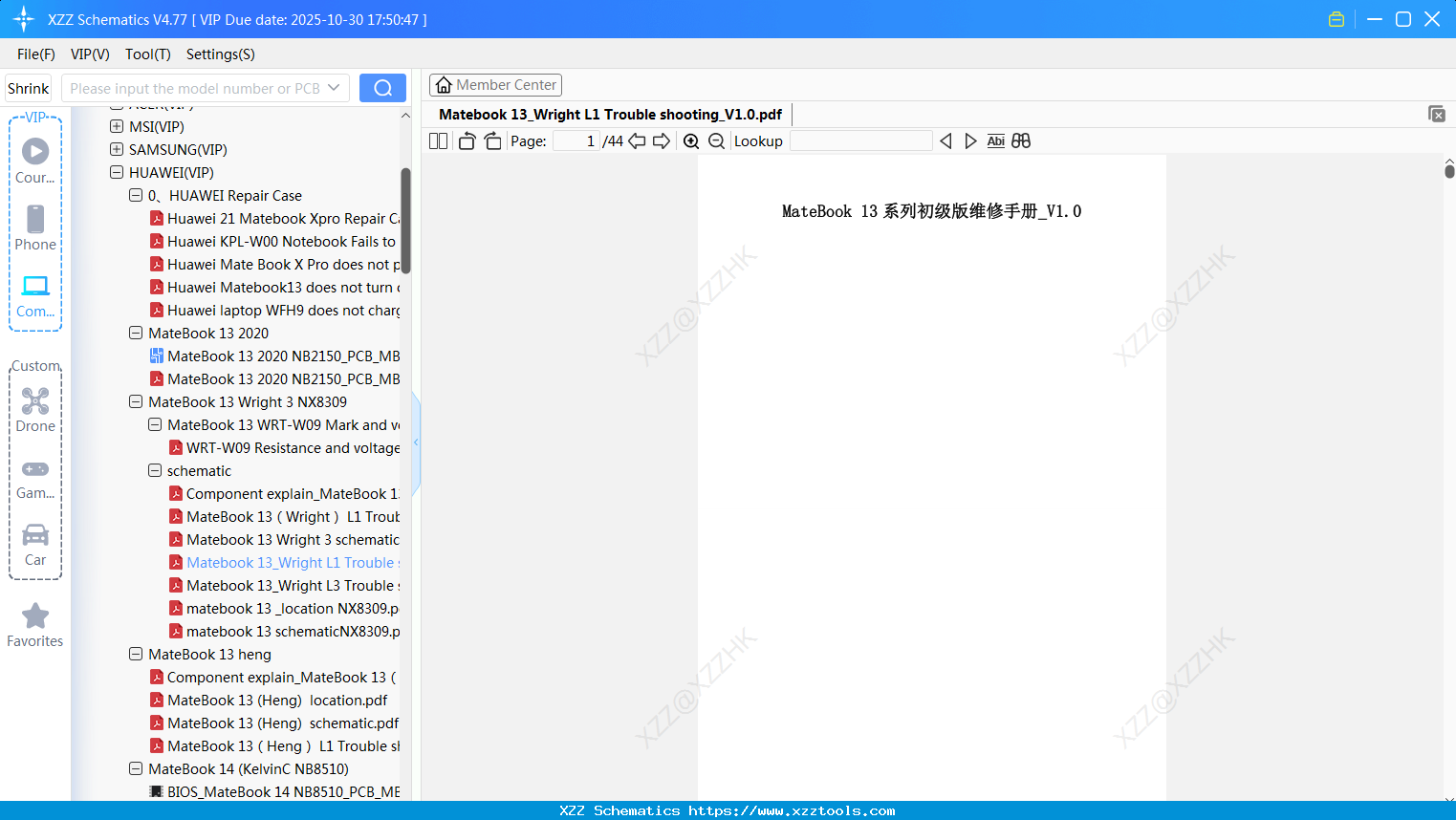Open Huawei Matebook13 does not turn file
This screenshot has height=820, width=1456.
click(275, 287)
